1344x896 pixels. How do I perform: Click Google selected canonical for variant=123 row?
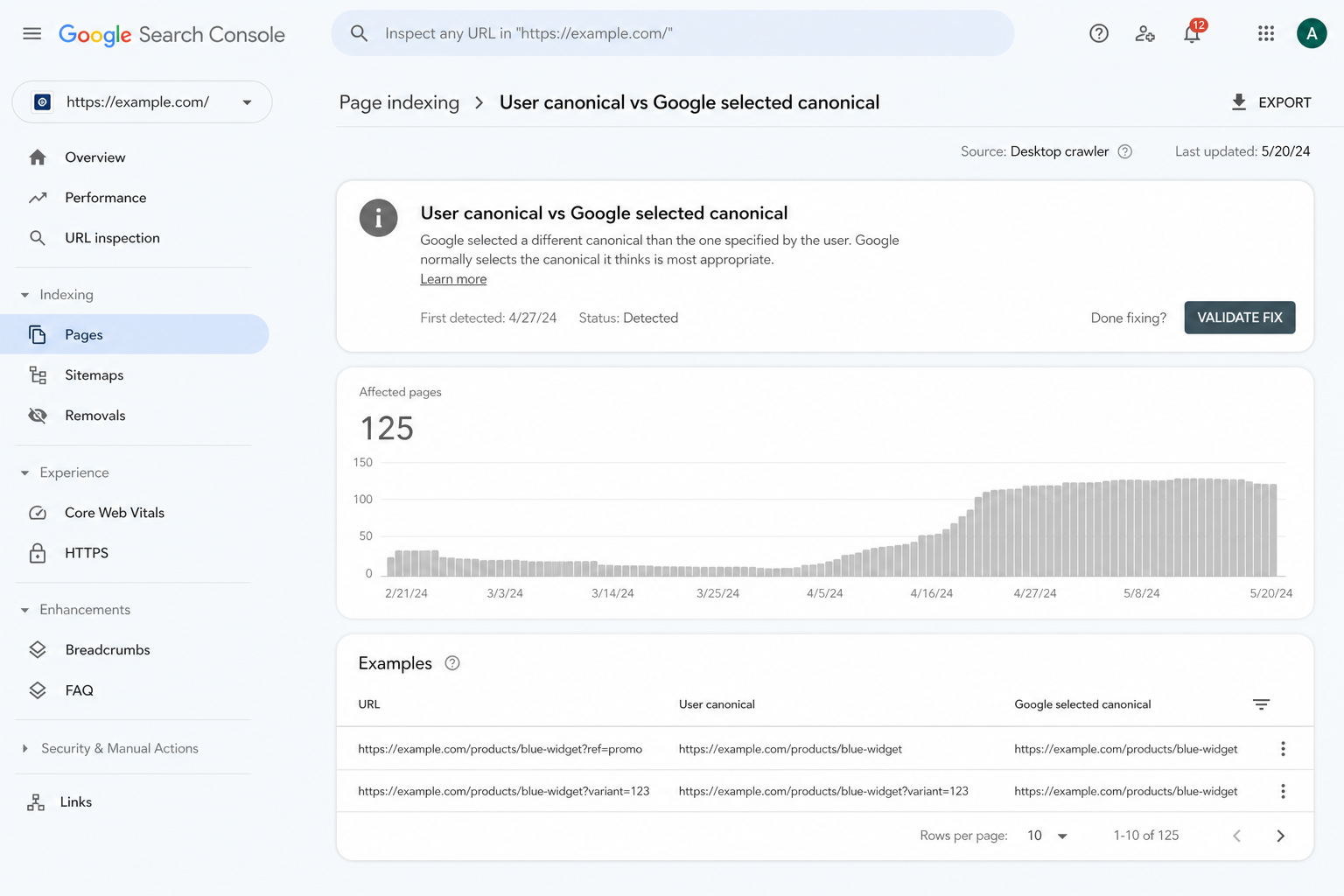[x=1126, y=791]
